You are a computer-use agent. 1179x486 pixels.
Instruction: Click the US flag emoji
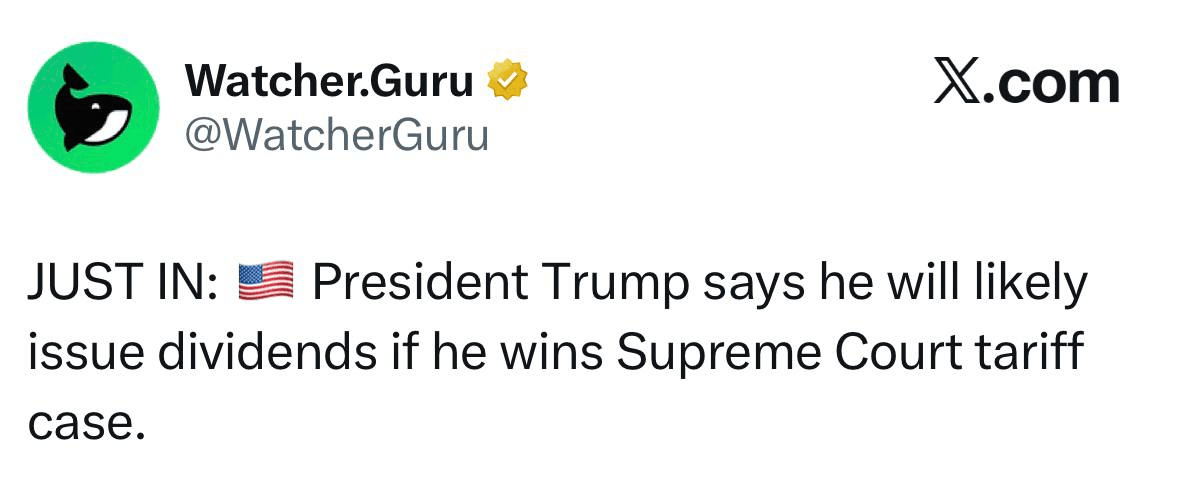point(265,283)
